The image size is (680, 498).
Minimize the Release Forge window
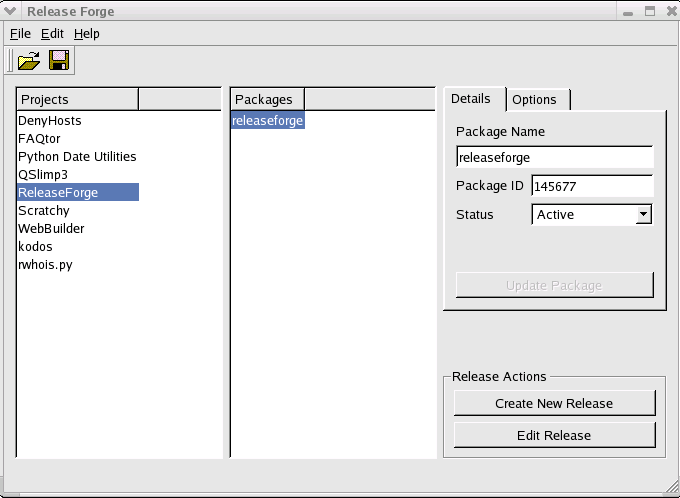[x=628, y=12]
